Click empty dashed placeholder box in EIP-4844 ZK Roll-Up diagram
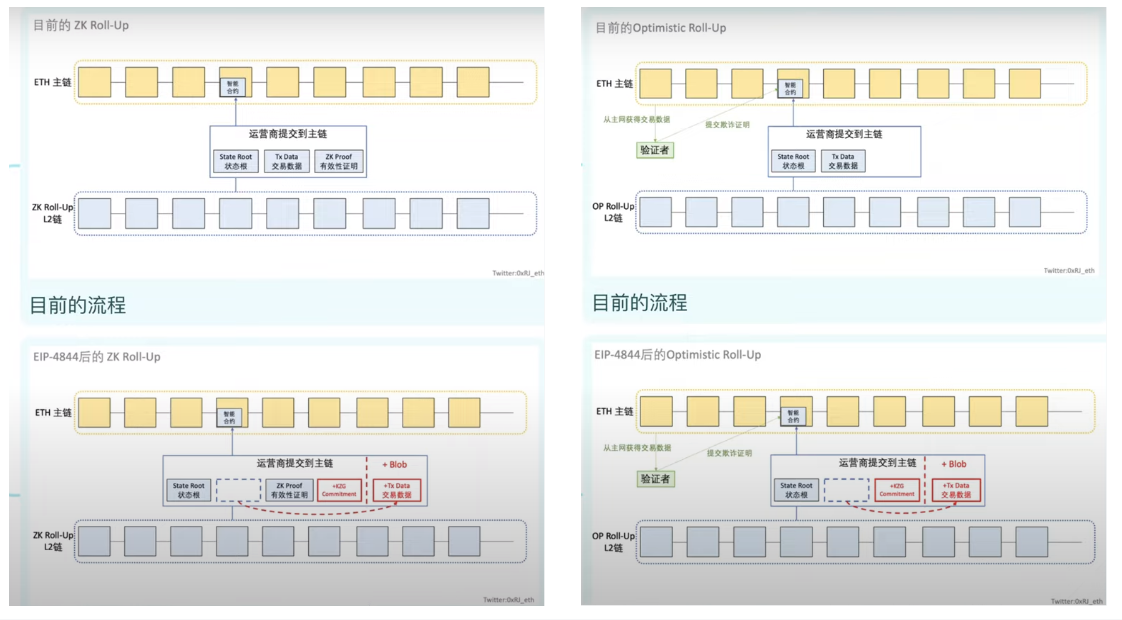 [238, 490]
